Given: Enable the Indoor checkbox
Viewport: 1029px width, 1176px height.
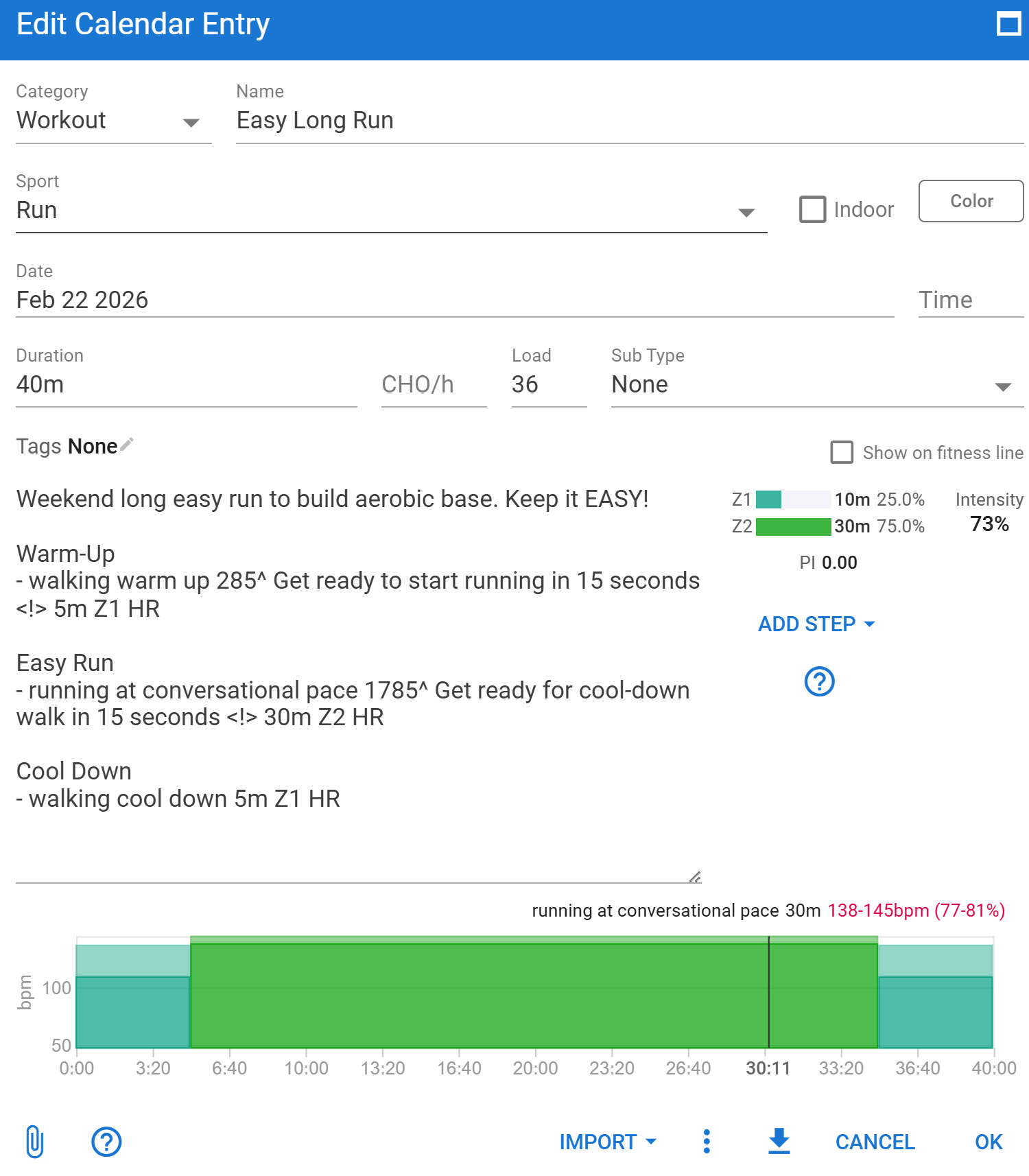Looking at the screenshot, I should [x=813, y=209].
